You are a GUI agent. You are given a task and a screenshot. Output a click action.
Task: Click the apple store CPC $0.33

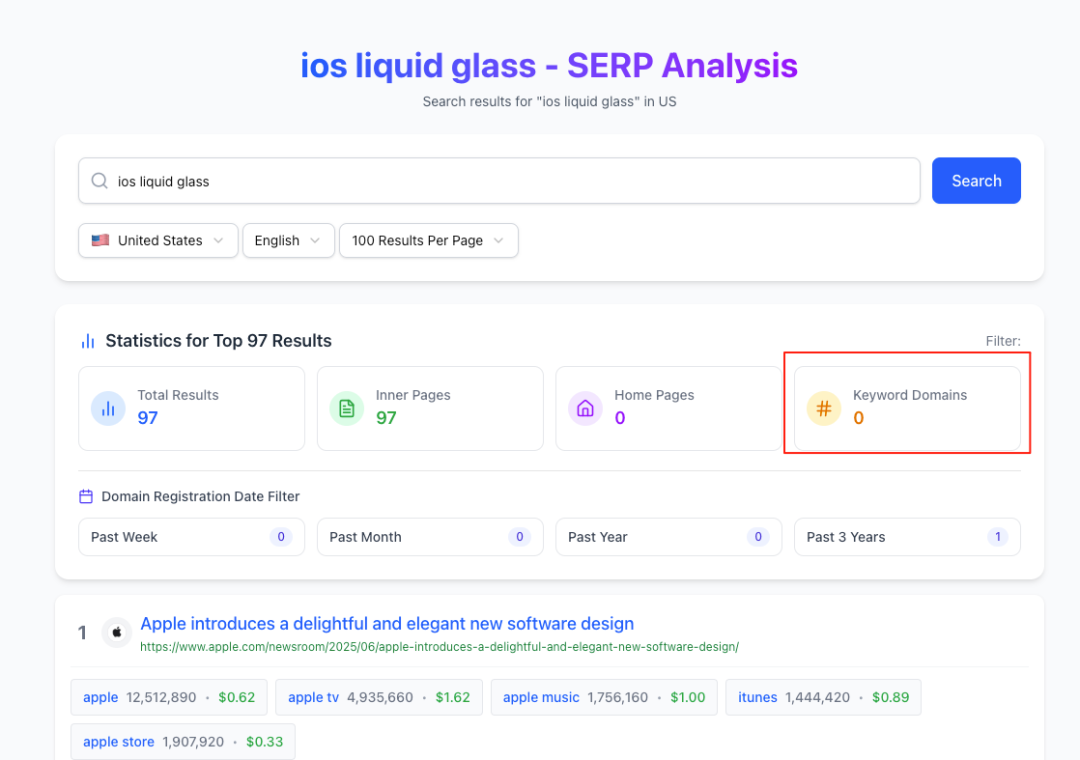pyautogui.click(x=264, y=742)
